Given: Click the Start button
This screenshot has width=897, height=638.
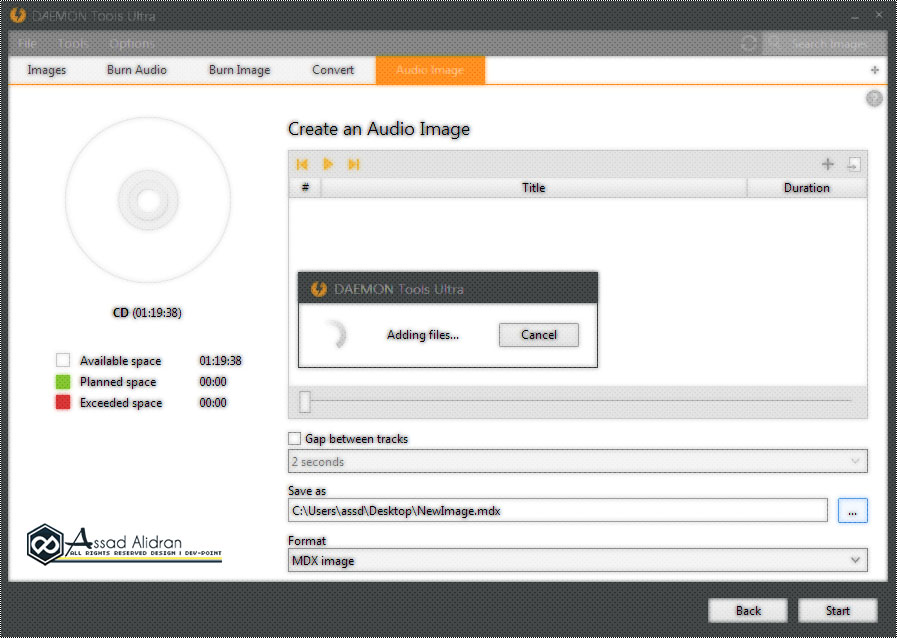Looking at the screenshot, I should tap(838, 611).
